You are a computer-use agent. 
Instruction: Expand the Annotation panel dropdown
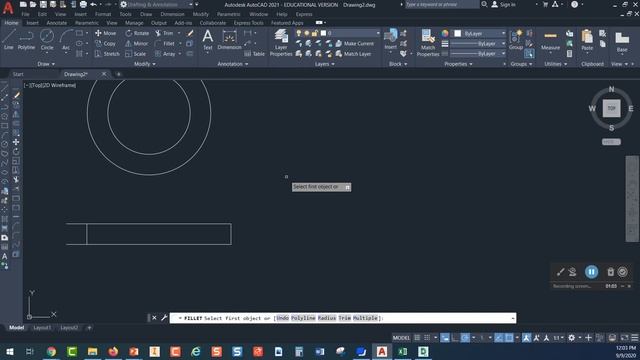233,64
